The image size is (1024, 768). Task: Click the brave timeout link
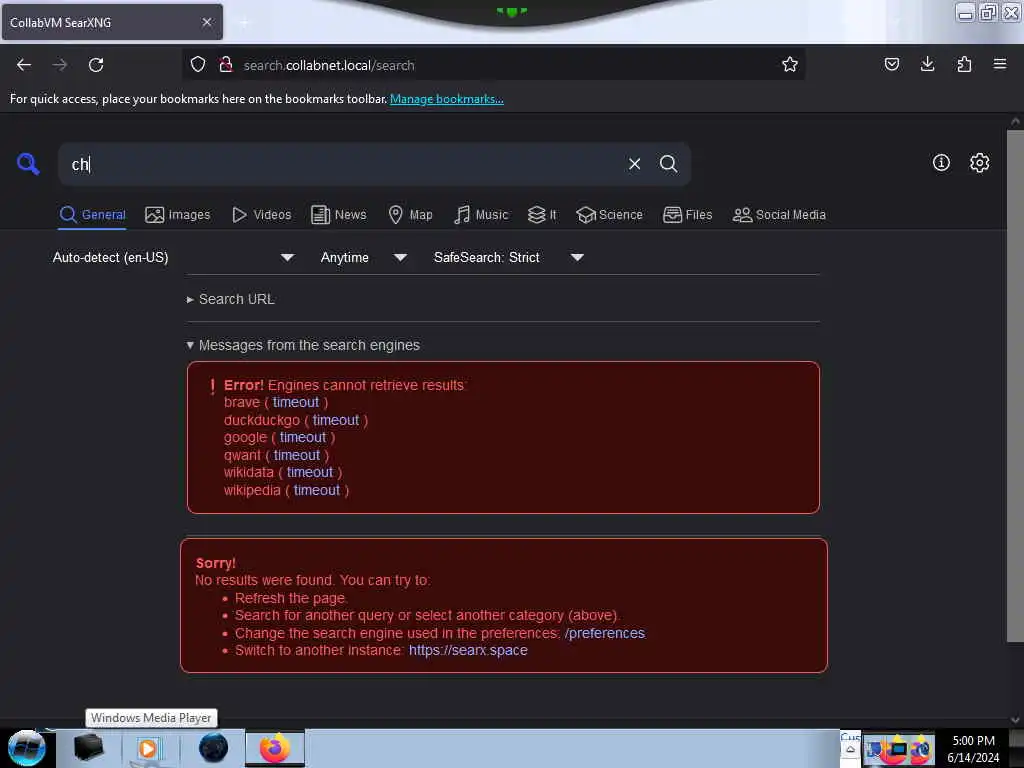(296, 402)
